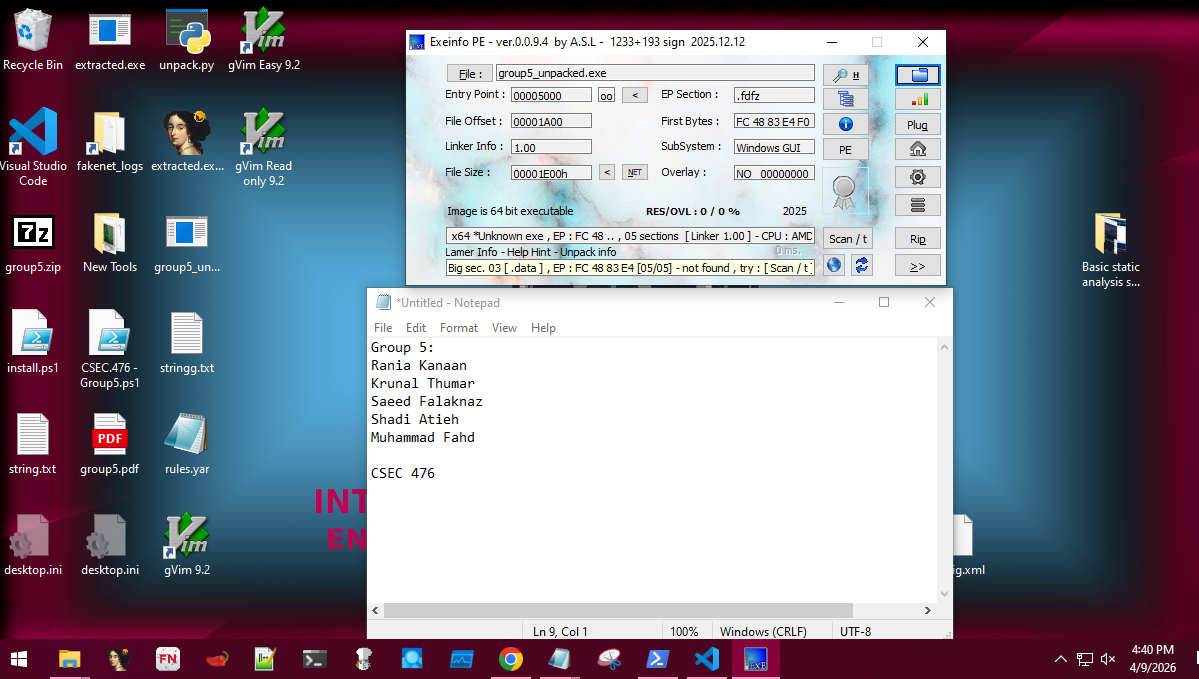Open Google Chrome from the taskbar
This screenshot has width=1199, height=679.
[x=511, y=659]
